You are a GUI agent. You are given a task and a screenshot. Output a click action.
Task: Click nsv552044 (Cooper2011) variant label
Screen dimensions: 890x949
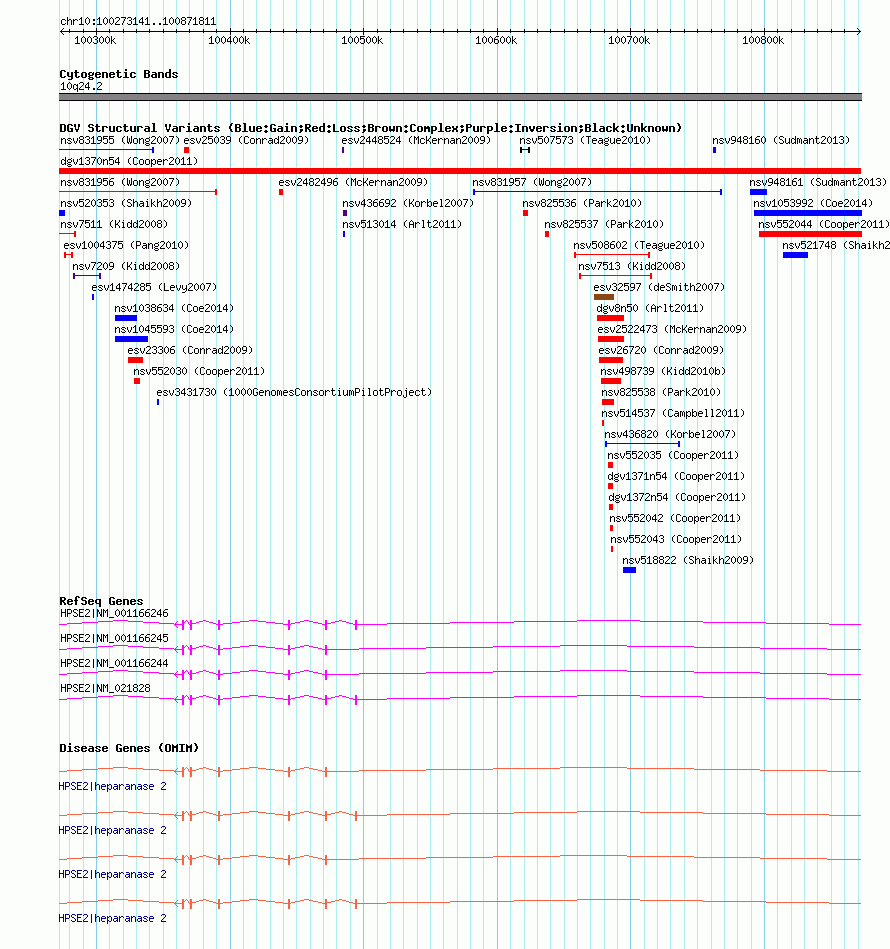(824, 225)
